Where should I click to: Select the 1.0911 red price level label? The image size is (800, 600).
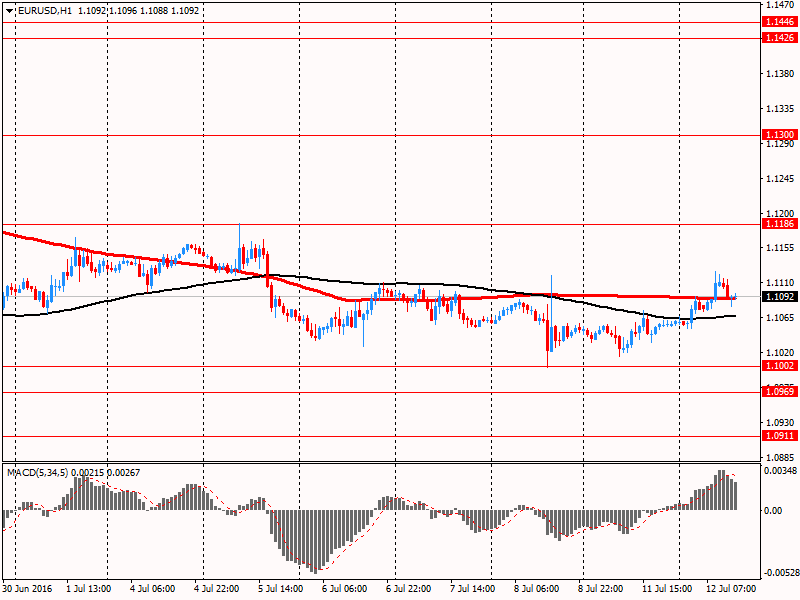click(780, 436)
